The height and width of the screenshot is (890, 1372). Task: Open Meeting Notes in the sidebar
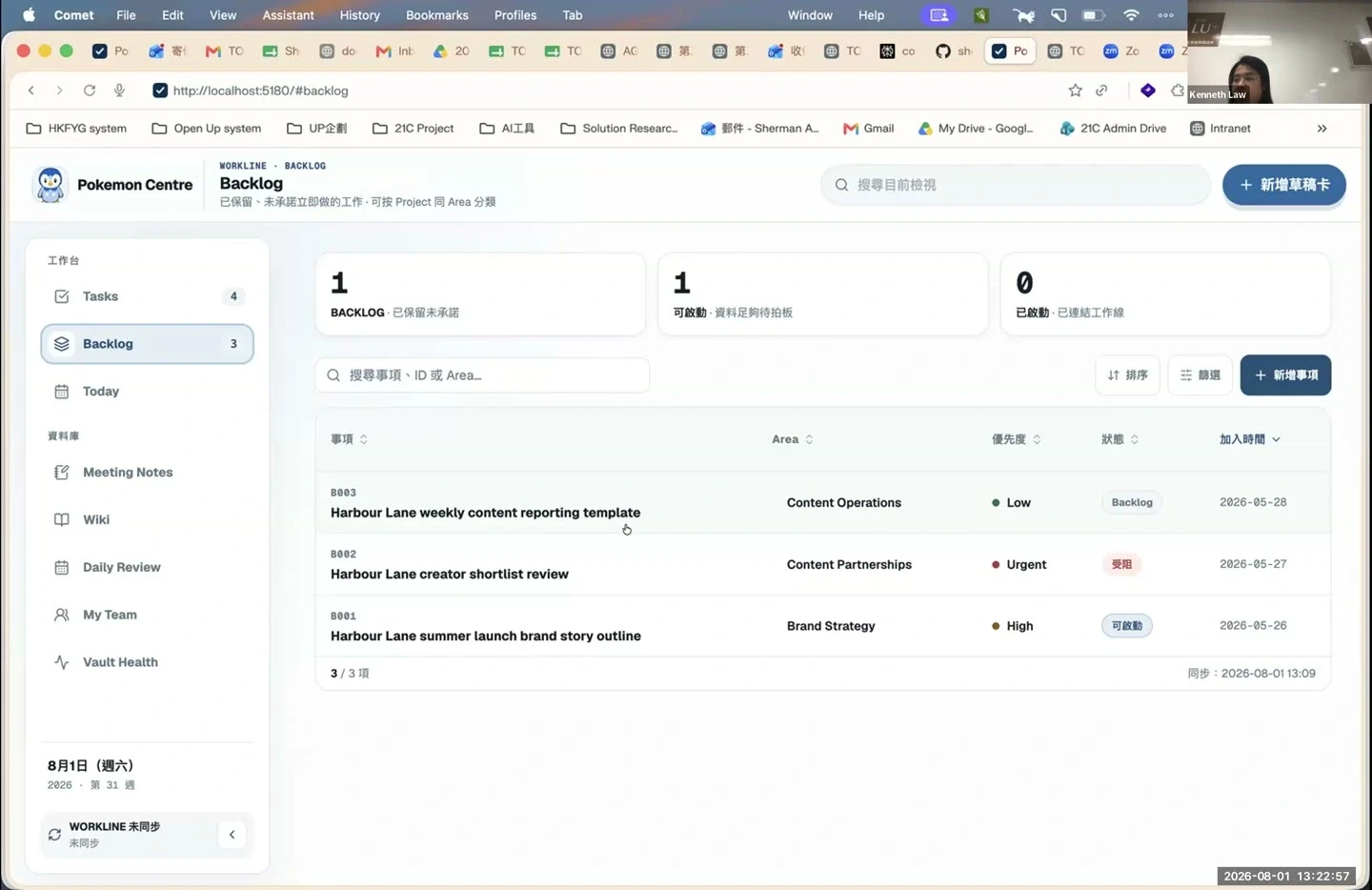[x=147, y=473]
